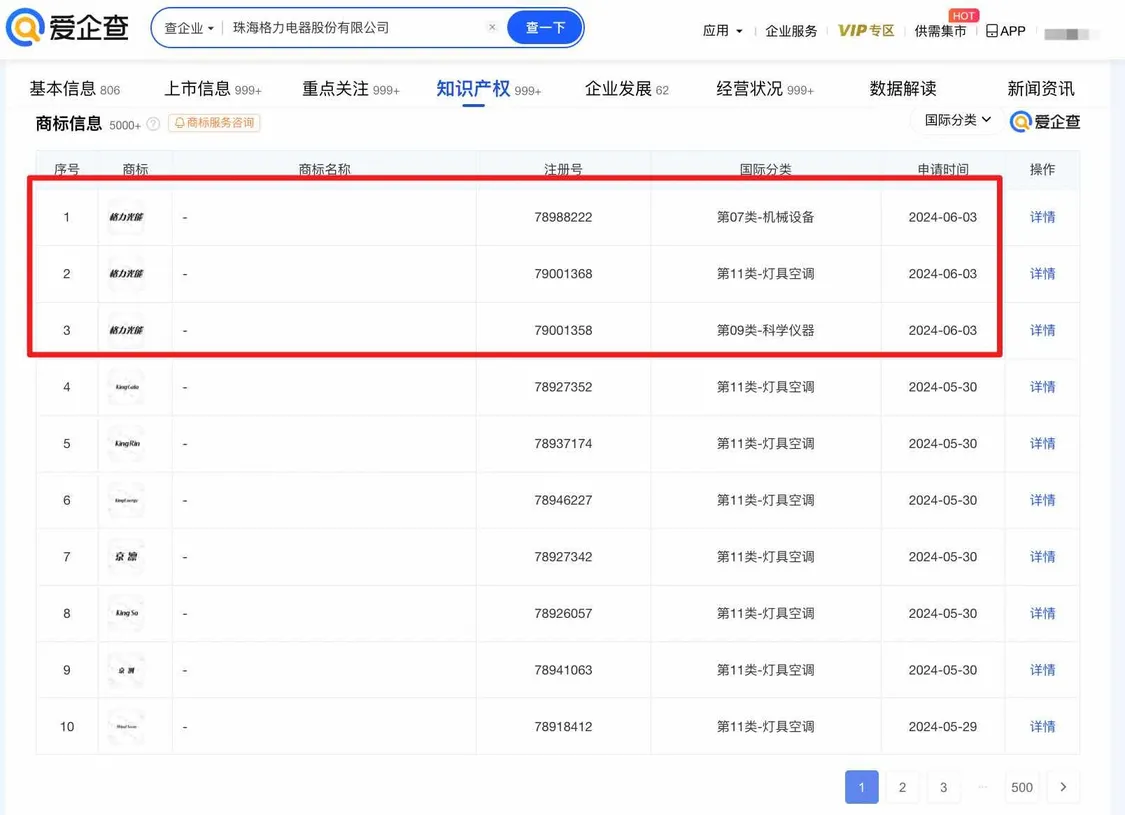Click the 商标服务咨询 bell badge
Image resolution: width=1125 pixels, height=815 pixels.
(214, 123)
